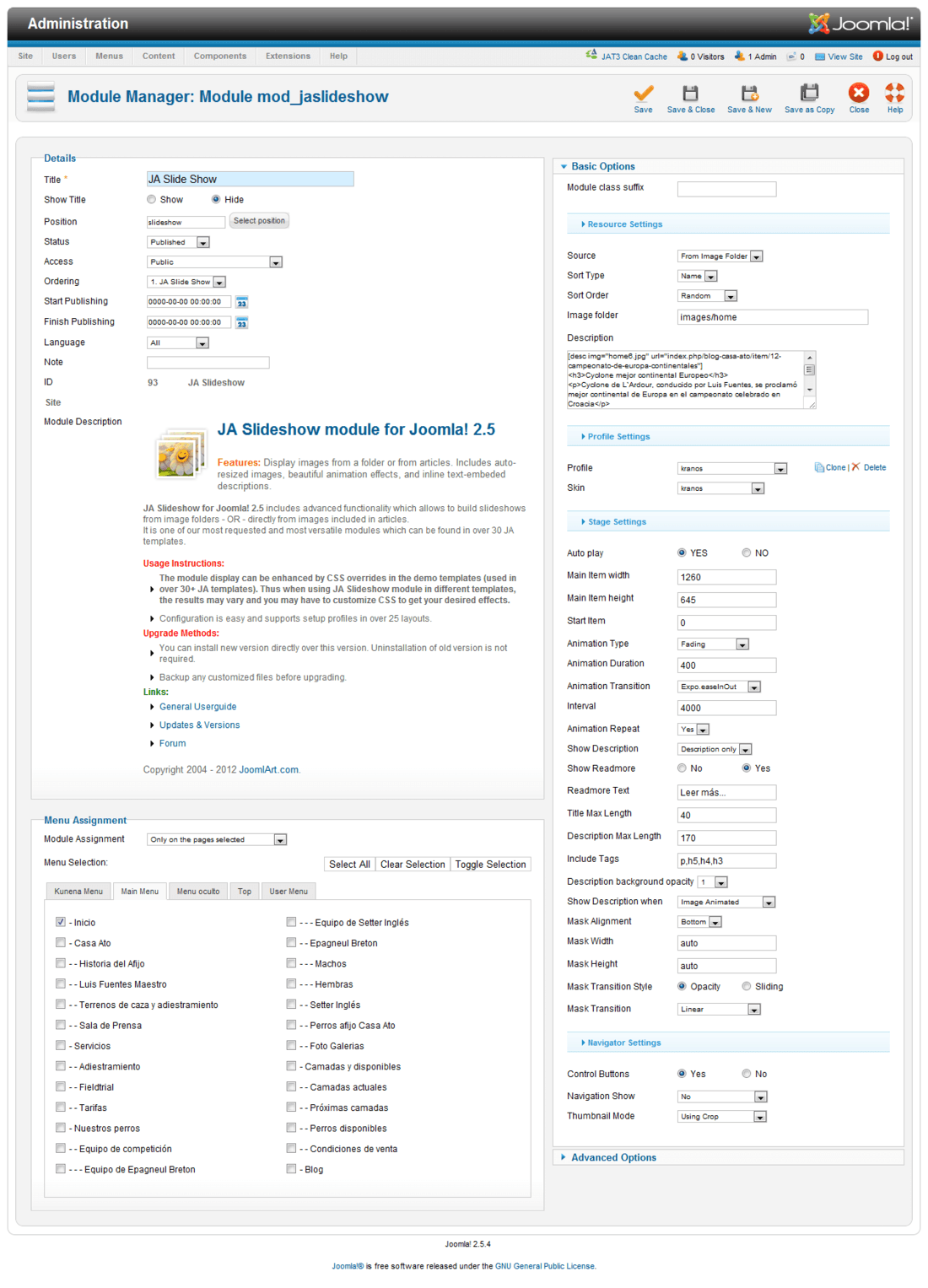Open the Sort Order dropdown
Viewport: 928px width, 1288px height.
(708, 296)
